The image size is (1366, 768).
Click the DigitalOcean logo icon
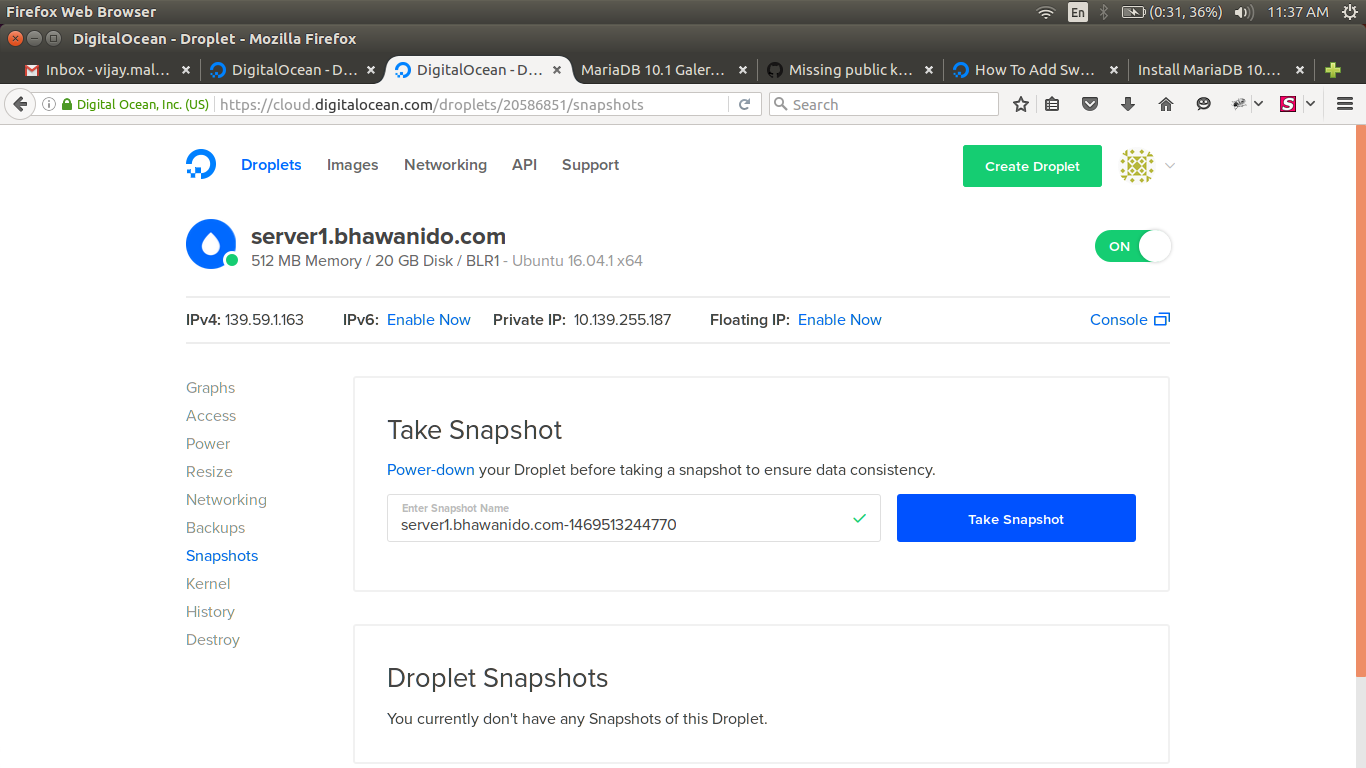pyautogui.click(x=201, y=165)
